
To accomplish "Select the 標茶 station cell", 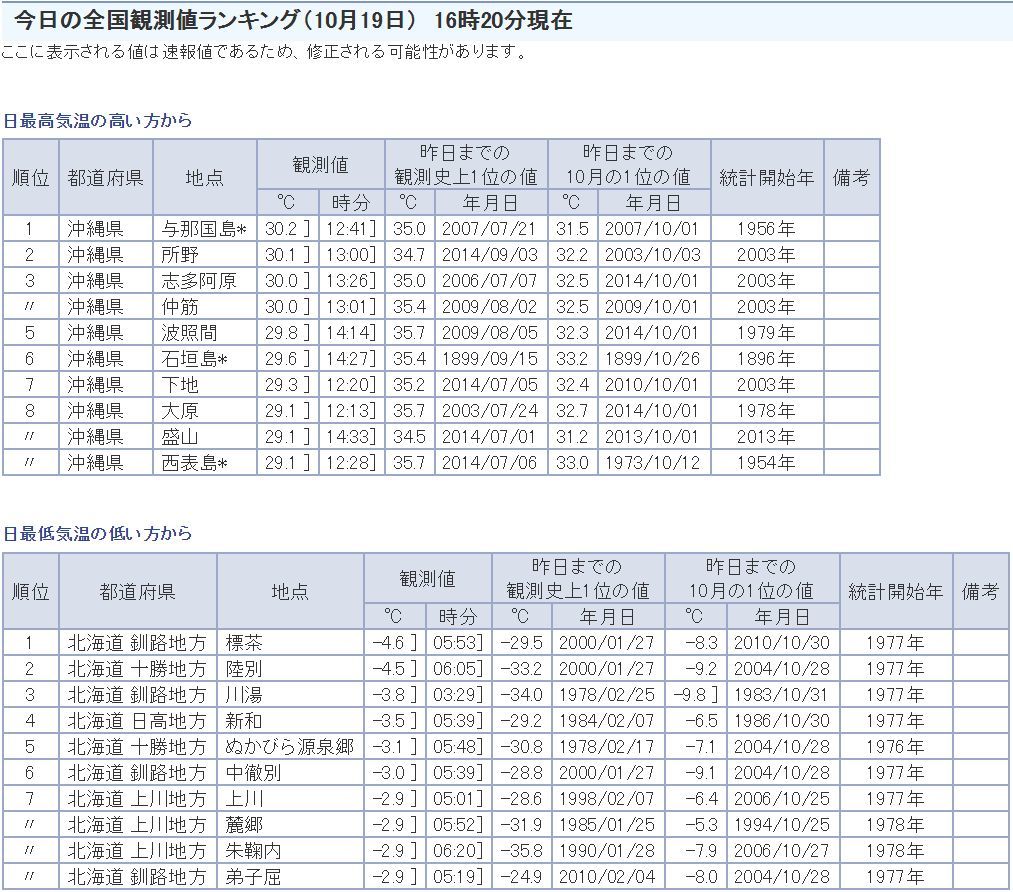I will 290,643.
